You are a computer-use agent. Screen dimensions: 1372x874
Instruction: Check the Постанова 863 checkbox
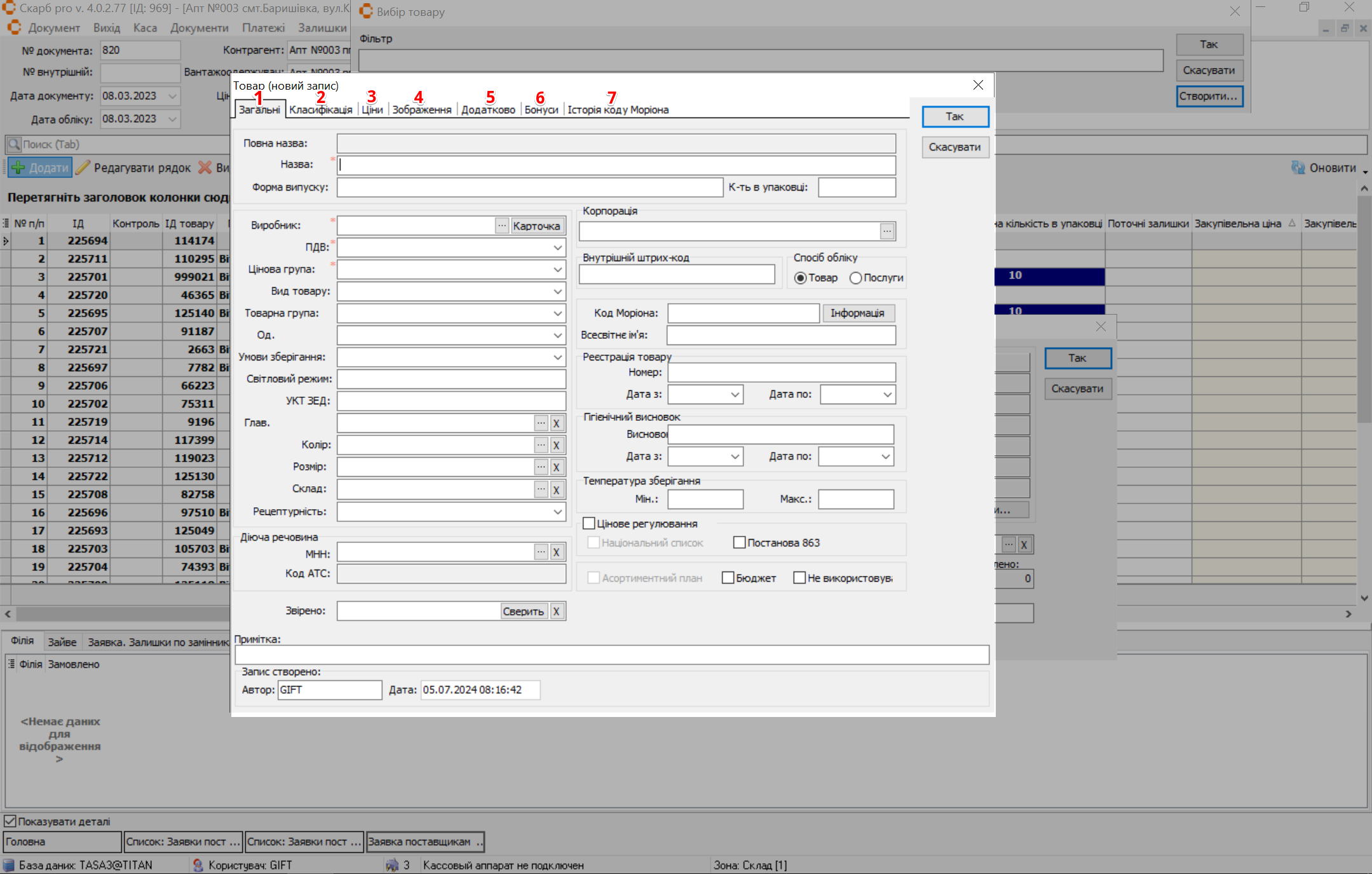pos(739,543)
